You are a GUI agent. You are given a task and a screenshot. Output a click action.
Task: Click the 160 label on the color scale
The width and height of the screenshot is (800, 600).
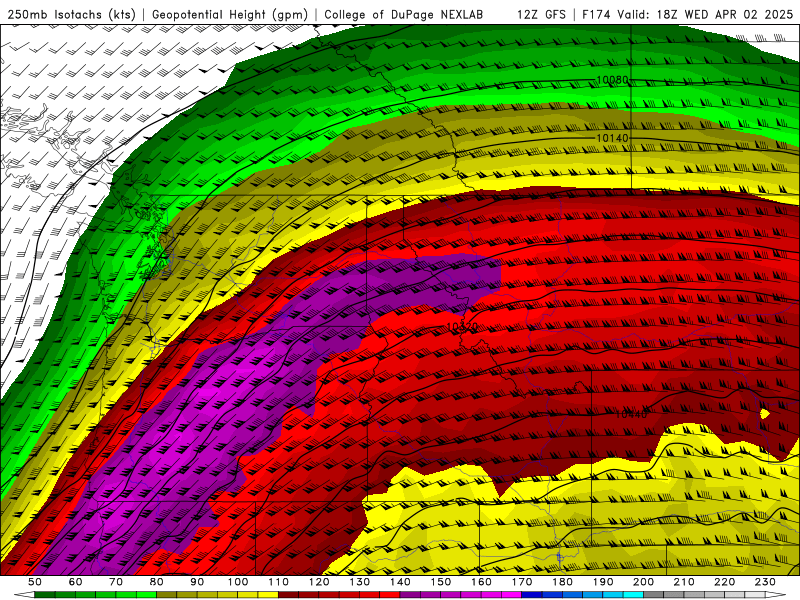point(481,582)
